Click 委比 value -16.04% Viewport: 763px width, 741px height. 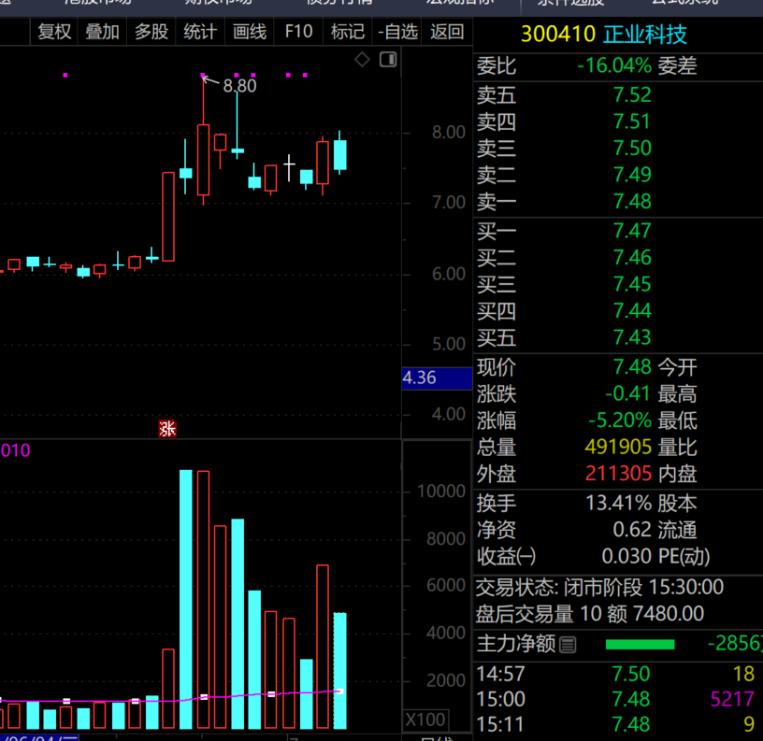pos(614,65)
